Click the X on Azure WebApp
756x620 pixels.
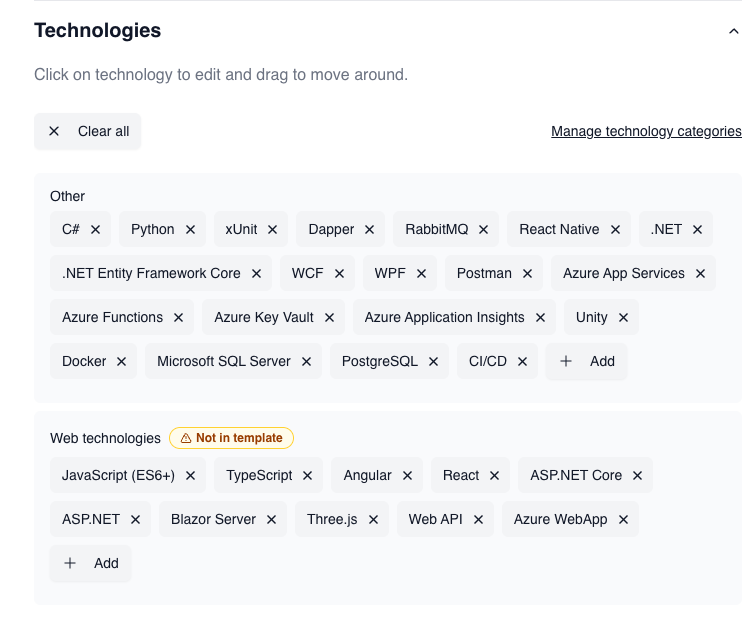pyautogui.click(x=623, y=520)
